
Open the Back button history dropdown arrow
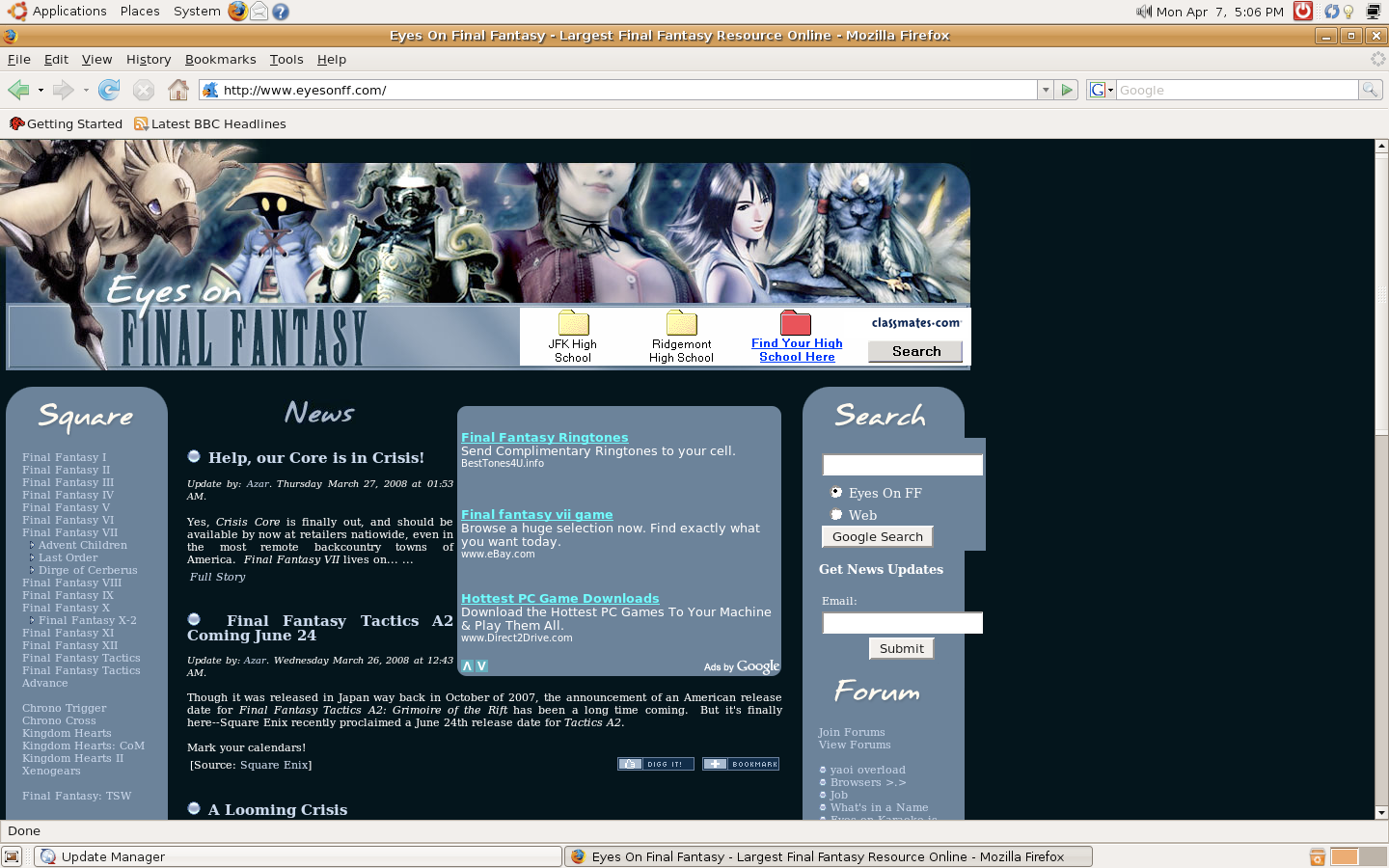point(41,90)
